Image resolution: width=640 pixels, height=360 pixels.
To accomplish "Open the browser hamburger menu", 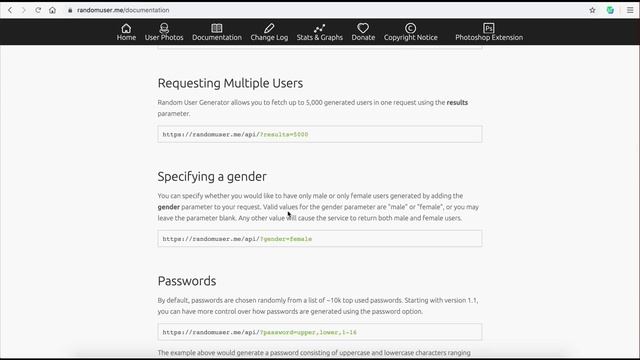I will 630,10.
